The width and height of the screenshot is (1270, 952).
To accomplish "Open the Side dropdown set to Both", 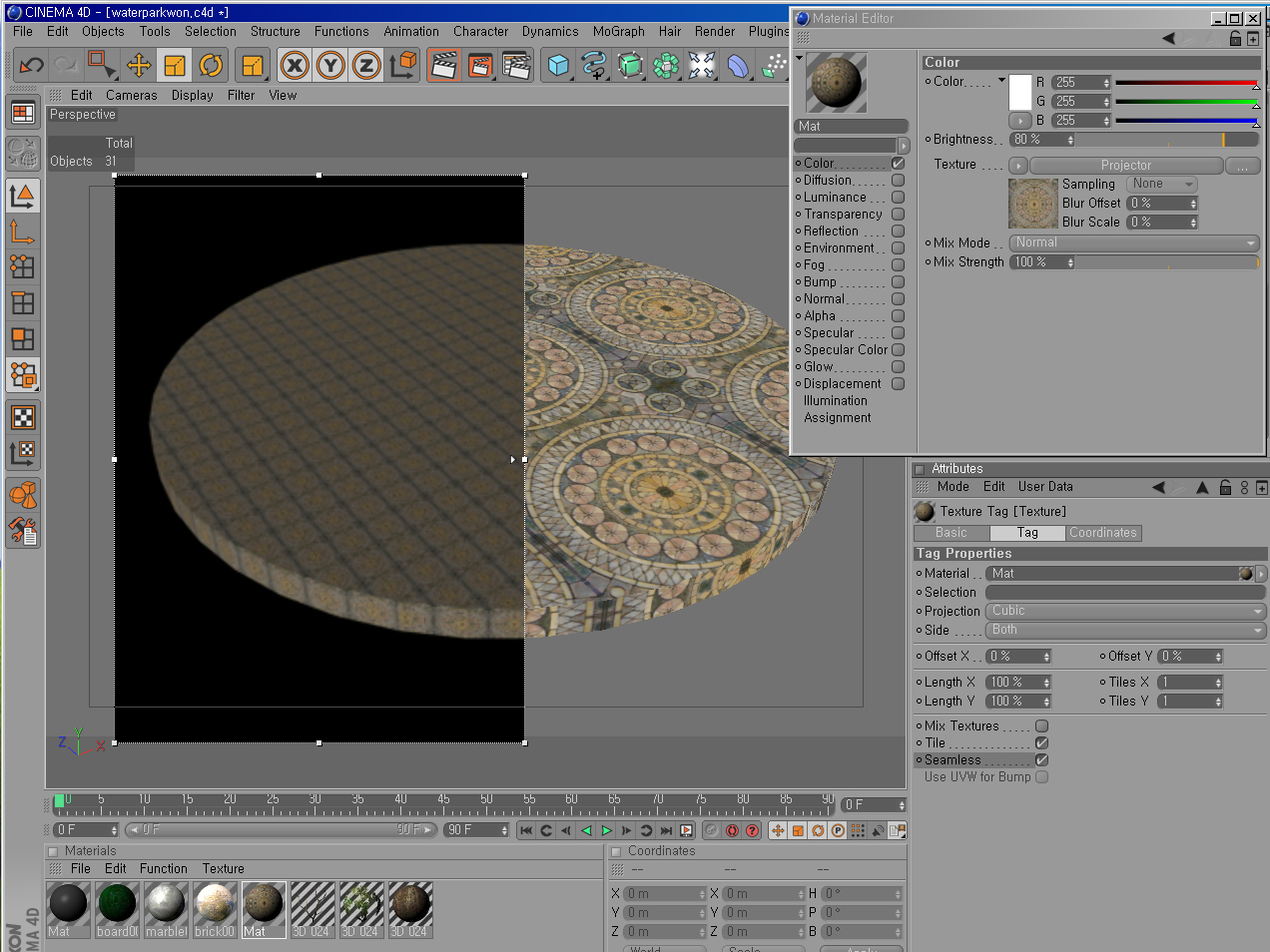I will click(x=1126, y=630).
